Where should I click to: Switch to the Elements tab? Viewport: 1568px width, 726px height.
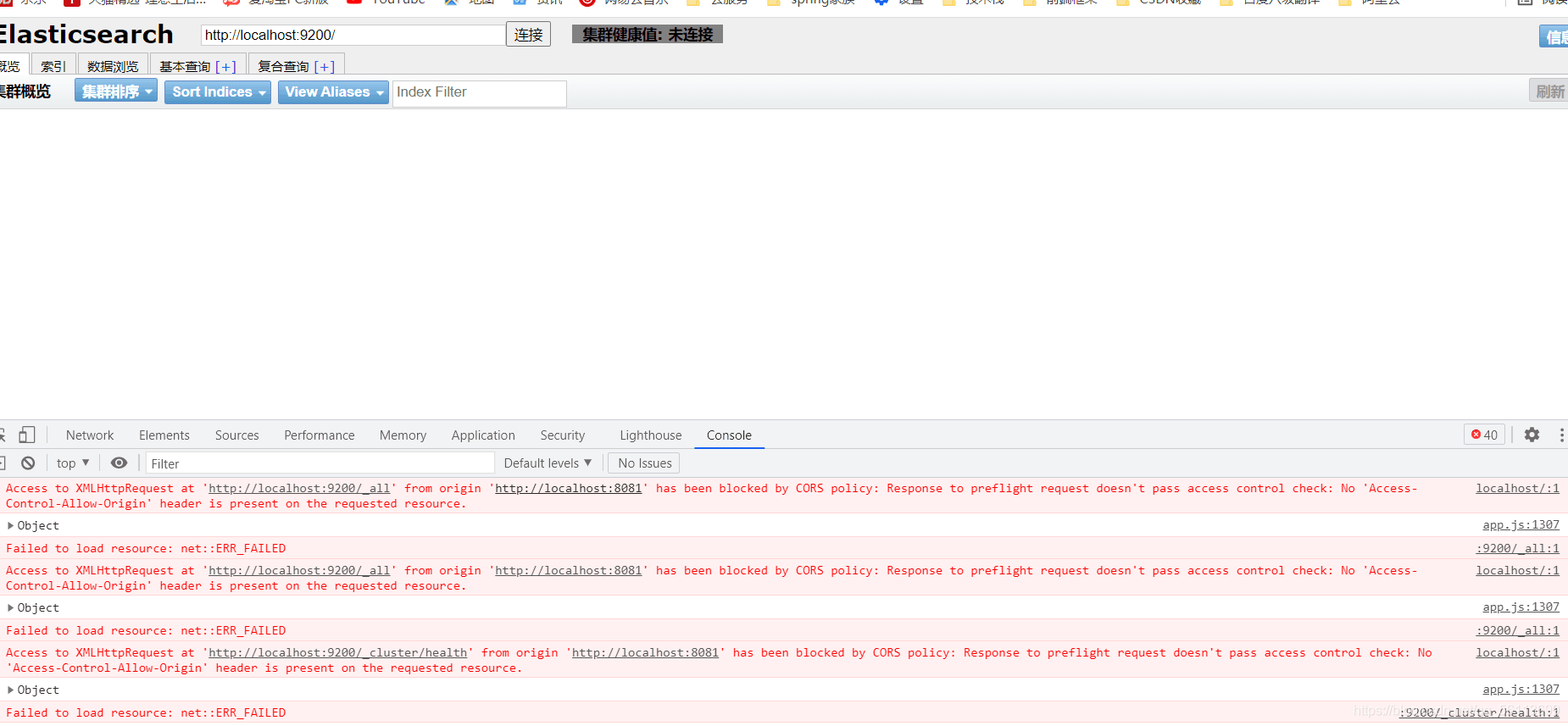pos(164,435)
